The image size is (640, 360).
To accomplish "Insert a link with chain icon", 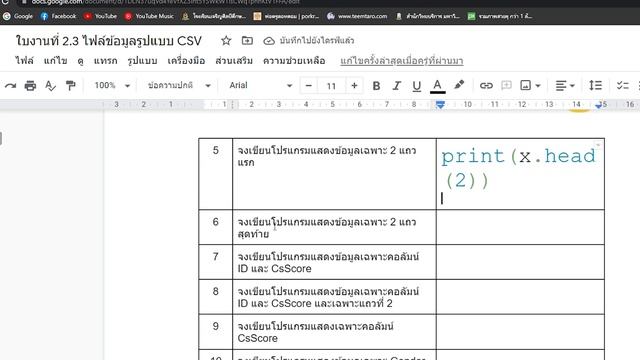I will click(x=486, y=86).
